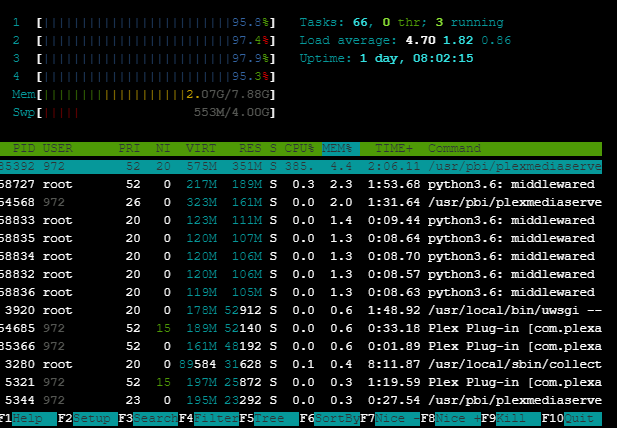The width and height of the screenshot is (617, 429).
Task: Click the F1 Help function key
Action: pos(28,418)
